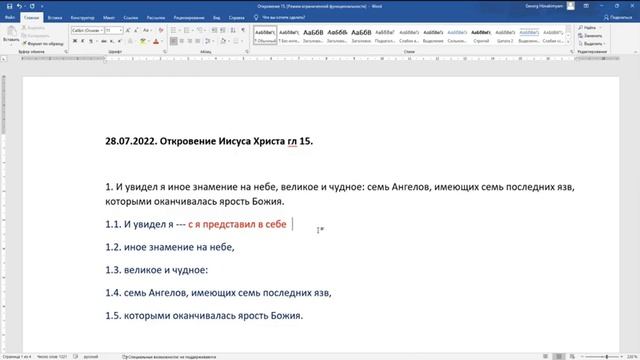Screen dimensions: 640x360
Task: Switch to the View (Вид) tab
Action: point(216,18)
